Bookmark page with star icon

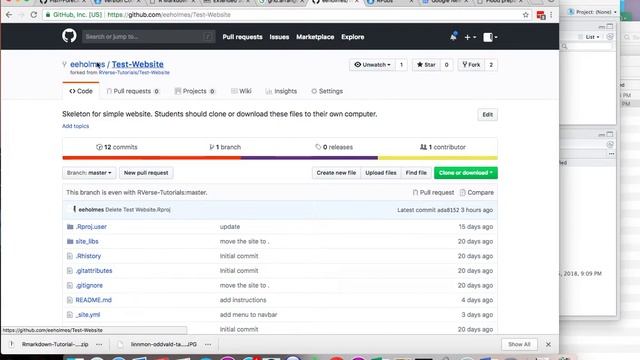point(525,15)
